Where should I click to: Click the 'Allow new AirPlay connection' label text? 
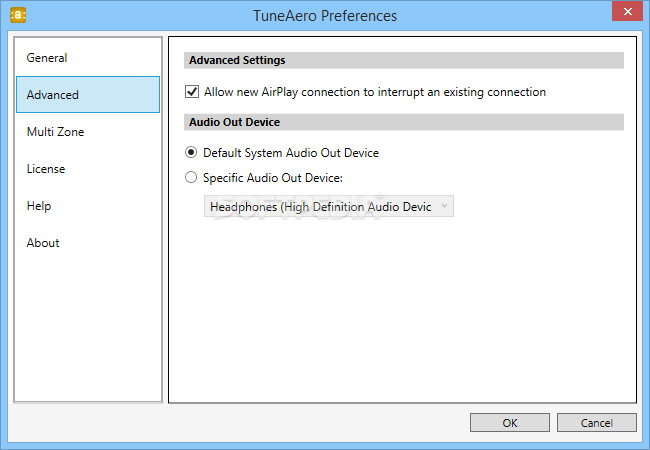tap(375, 92)
